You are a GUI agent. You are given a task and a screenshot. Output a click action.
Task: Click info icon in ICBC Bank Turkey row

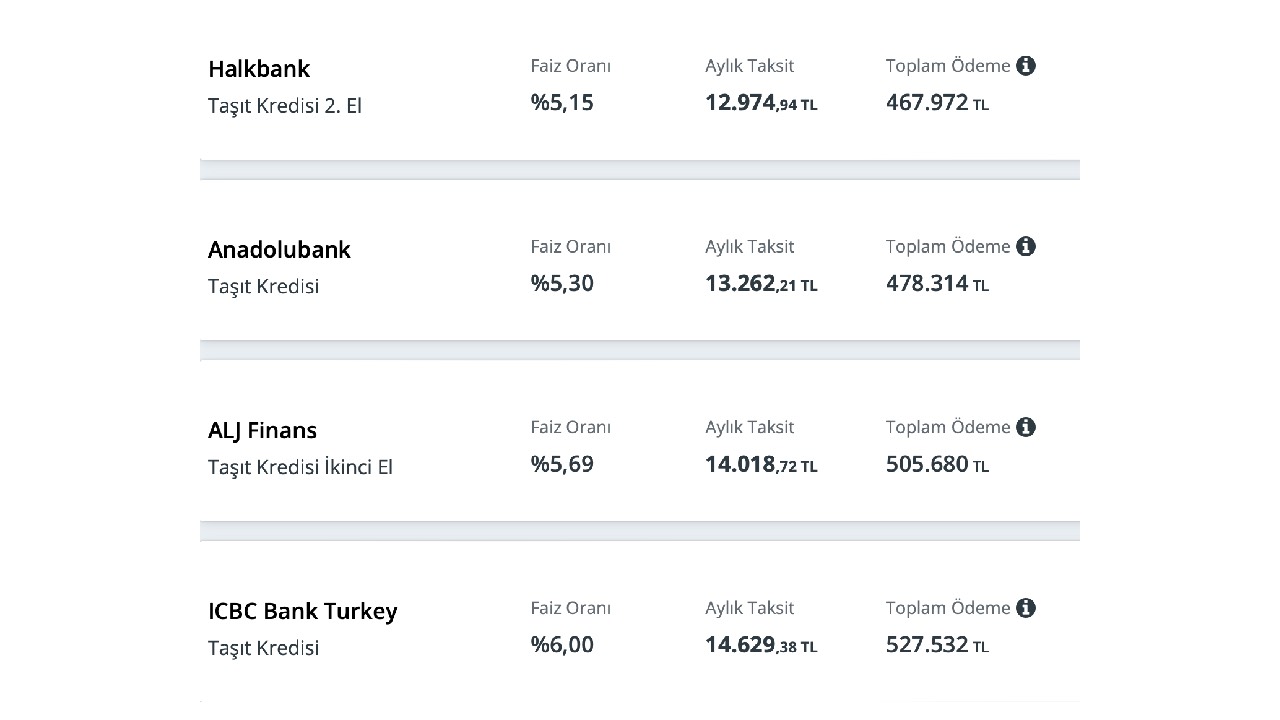coord(1026,609)
